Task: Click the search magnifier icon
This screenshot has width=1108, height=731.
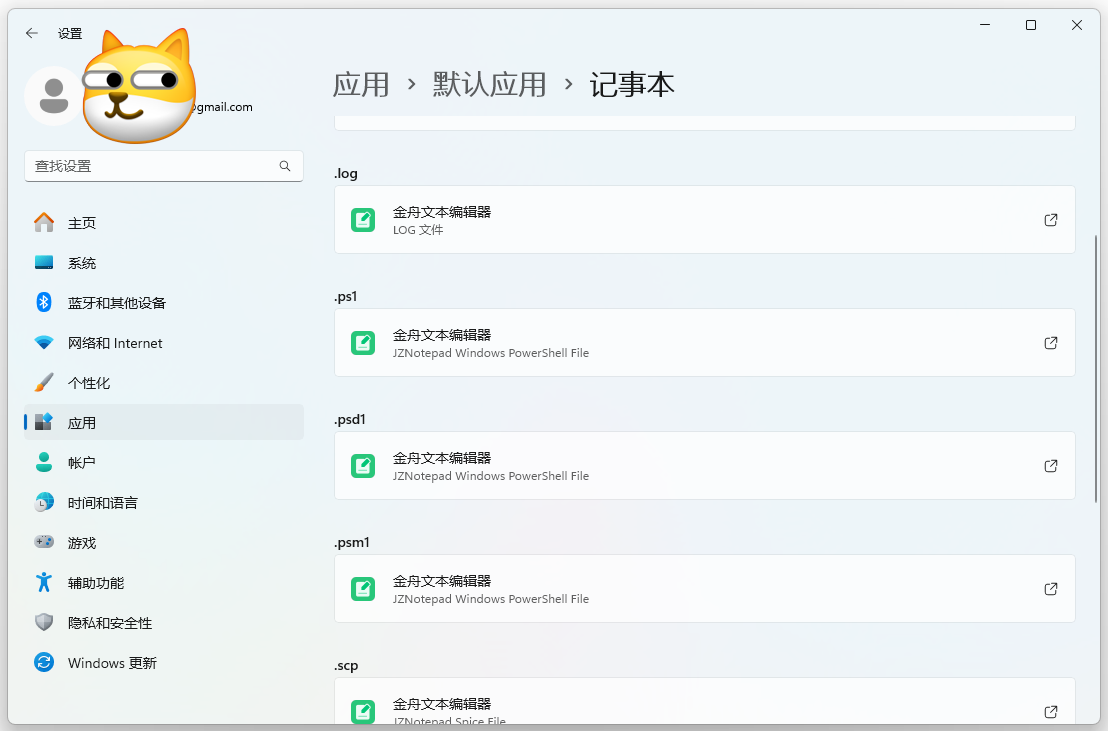Action: (285, 166)
